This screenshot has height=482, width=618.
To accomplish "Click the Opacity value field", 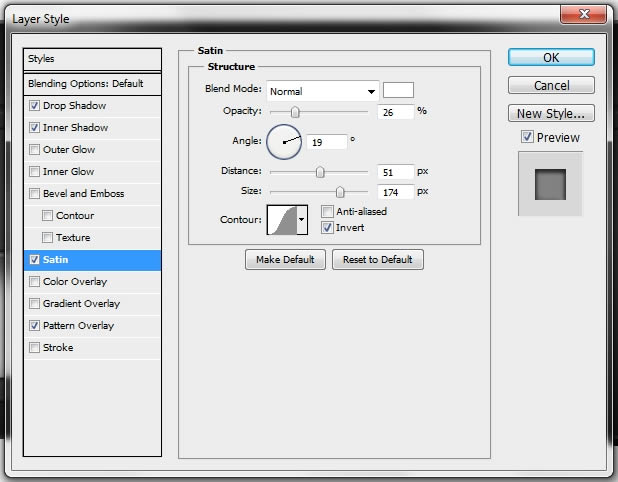I will 396,112.
